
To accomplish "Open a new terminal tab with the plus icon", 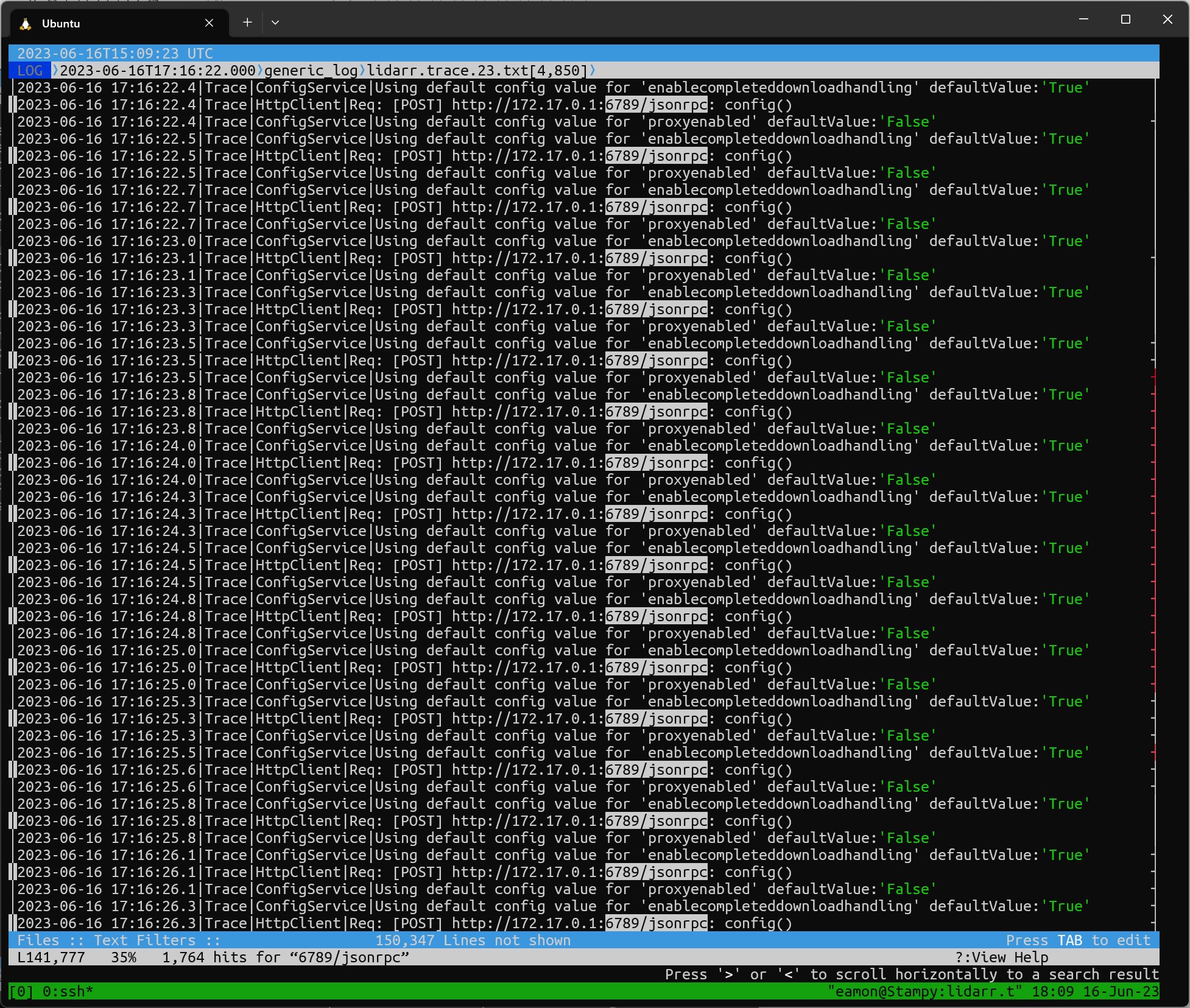I will tap(247, 22).
